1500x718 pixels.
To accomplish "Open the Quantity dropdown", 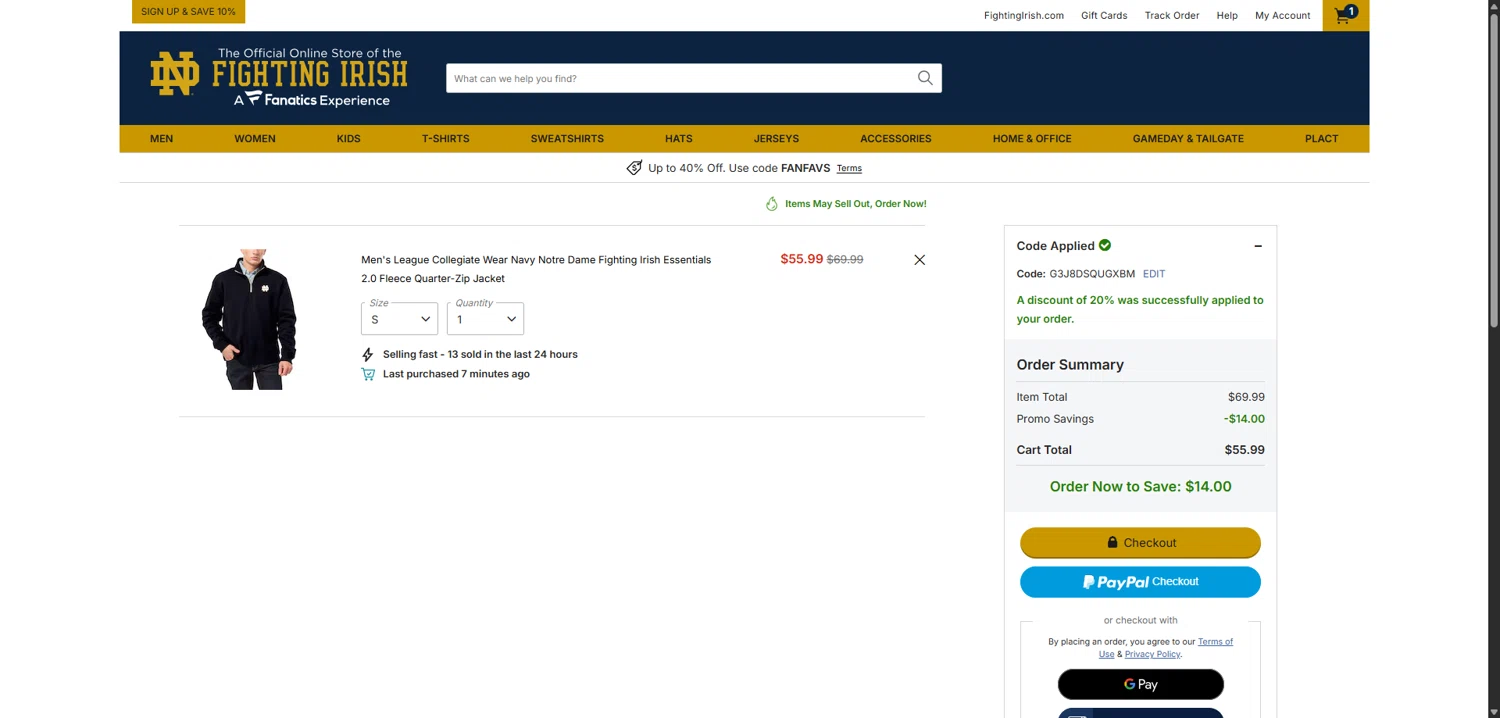I will point(486,318).
